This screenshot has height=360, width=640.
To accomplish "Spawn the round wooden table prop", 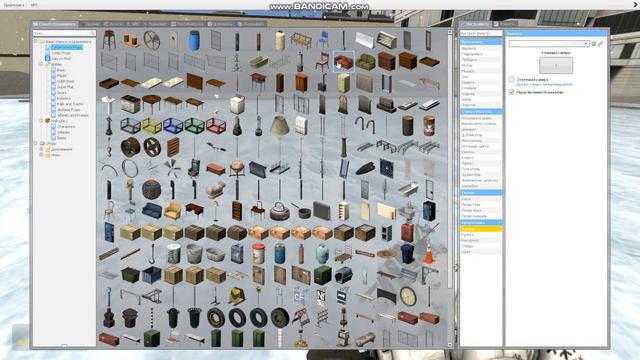I will coord(152,104).
